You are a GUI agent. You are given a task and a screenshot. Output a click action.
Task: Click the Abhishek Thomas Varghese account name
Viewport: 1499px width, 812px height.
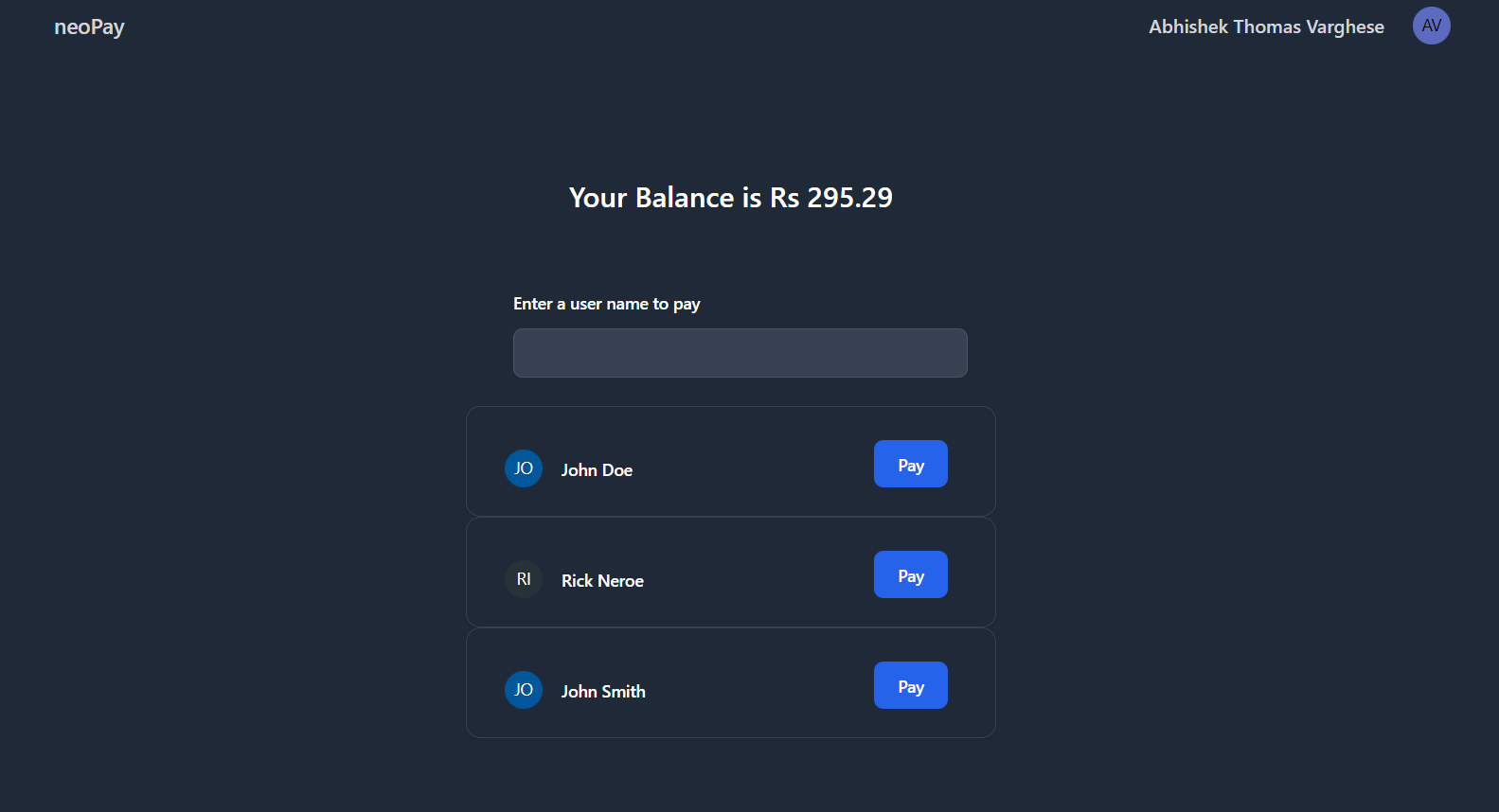[x=1266, y=26]
